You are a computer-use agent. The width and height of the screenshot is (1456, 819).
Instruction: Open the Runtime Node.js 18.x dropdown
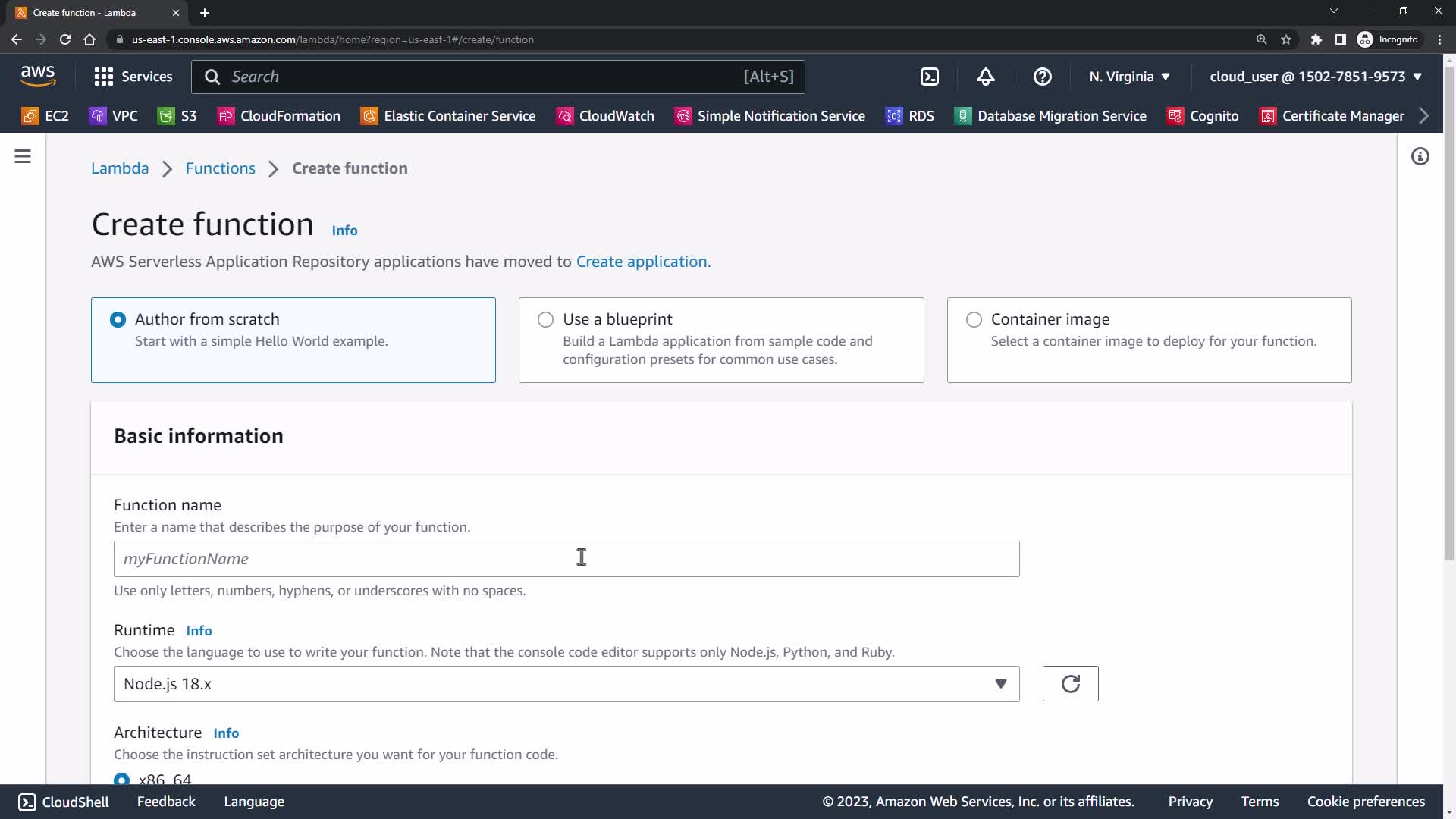click(x=566, y=684)
